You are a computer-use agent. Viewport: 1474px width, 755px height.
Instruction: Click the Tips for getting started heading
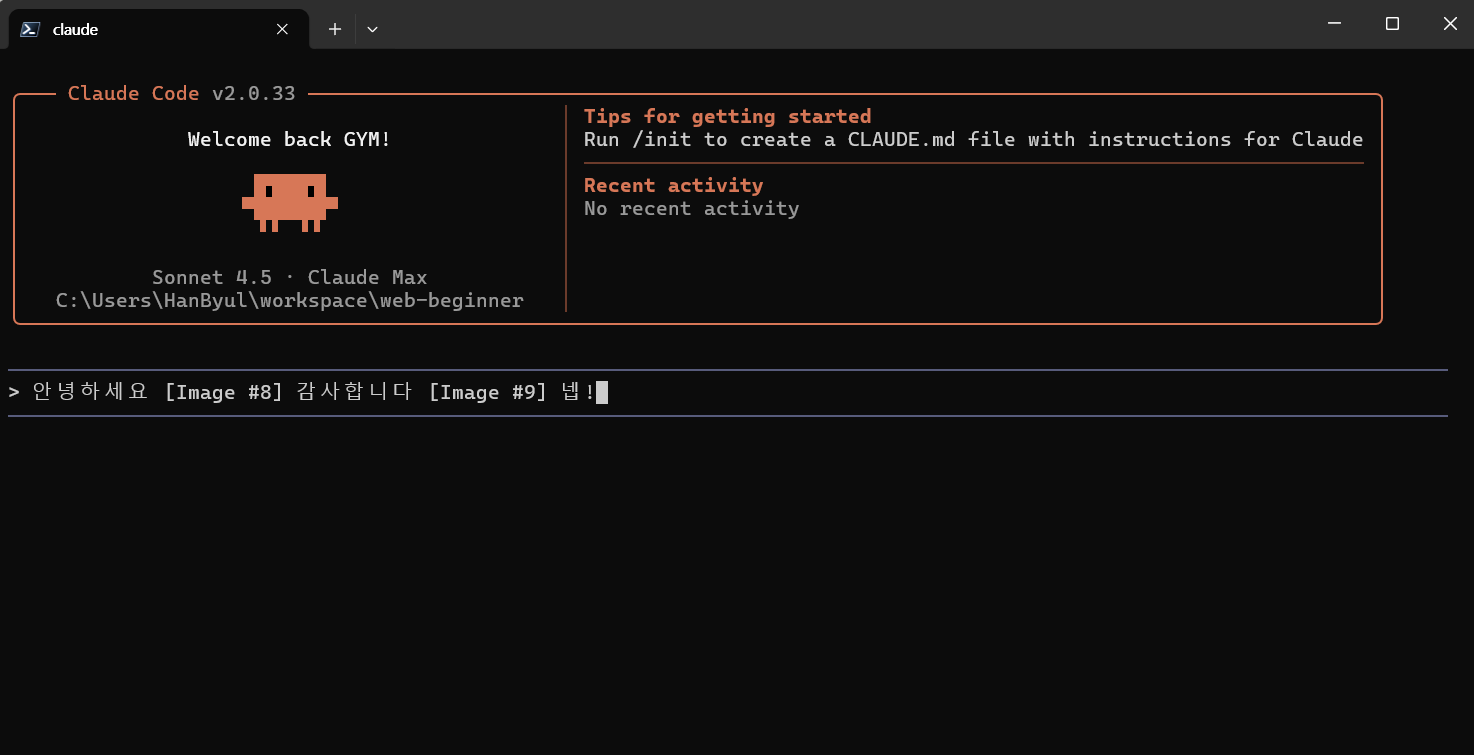tap(727, 116)
